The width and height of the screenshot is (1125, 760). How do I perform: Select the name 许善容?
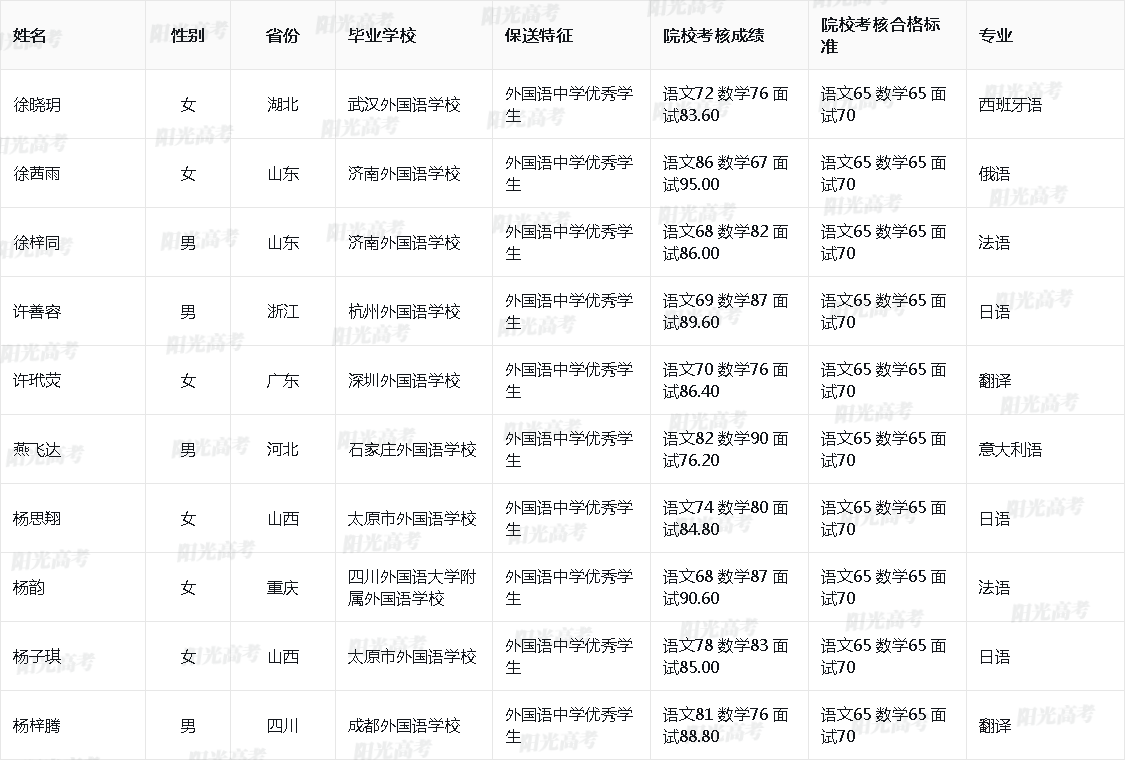[37, 311]
